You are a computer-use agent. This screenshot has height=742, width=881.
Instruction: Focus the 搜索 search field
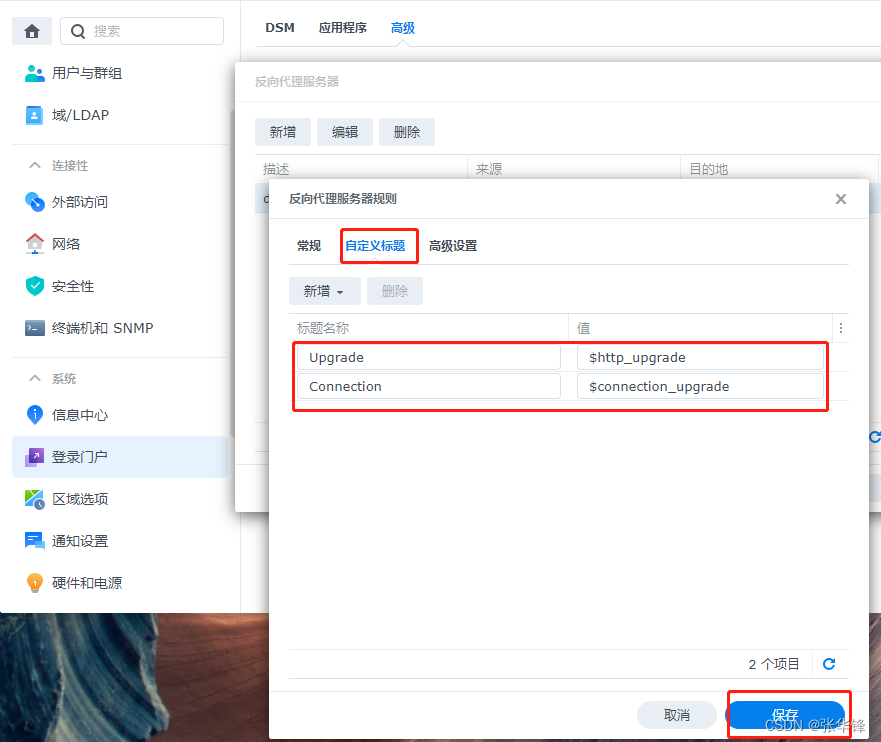pos(142,31)
